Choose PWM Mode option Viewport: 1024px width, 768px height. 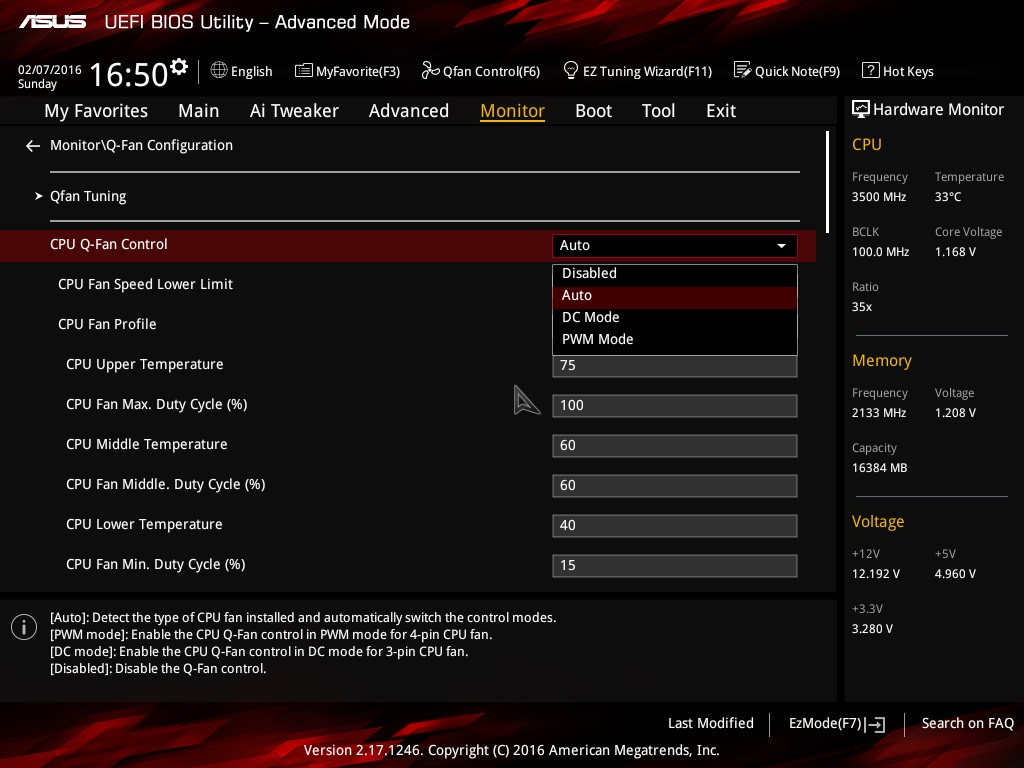[x=675, y=340]
